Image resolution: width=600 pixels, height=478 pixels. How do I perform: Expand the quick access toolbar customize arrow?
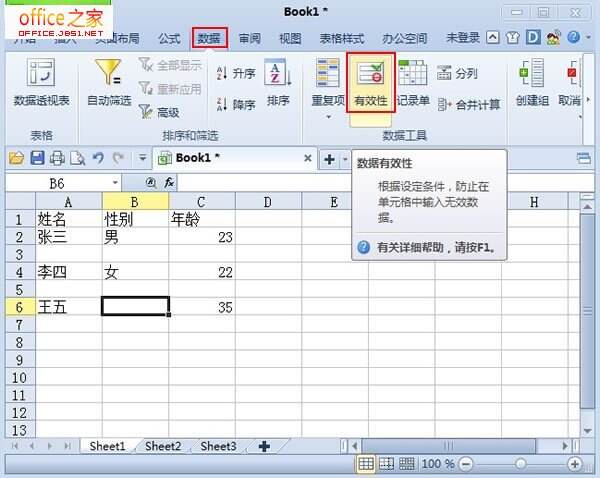click(142, 157)
